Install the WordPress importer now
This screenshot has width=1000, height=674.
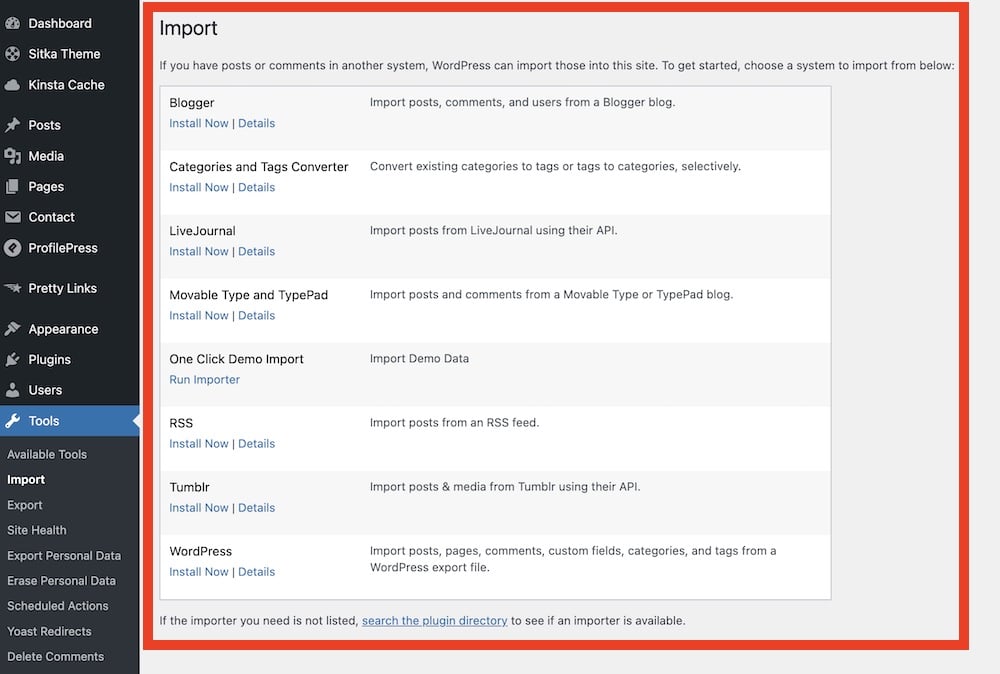pos(199,572)
